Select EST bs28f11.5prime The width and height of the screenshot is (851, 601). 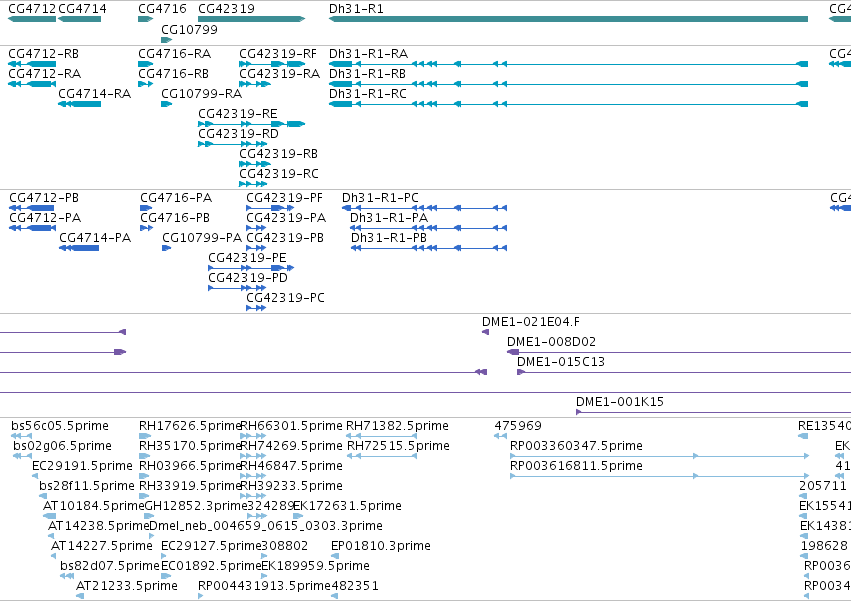(87, 485)
